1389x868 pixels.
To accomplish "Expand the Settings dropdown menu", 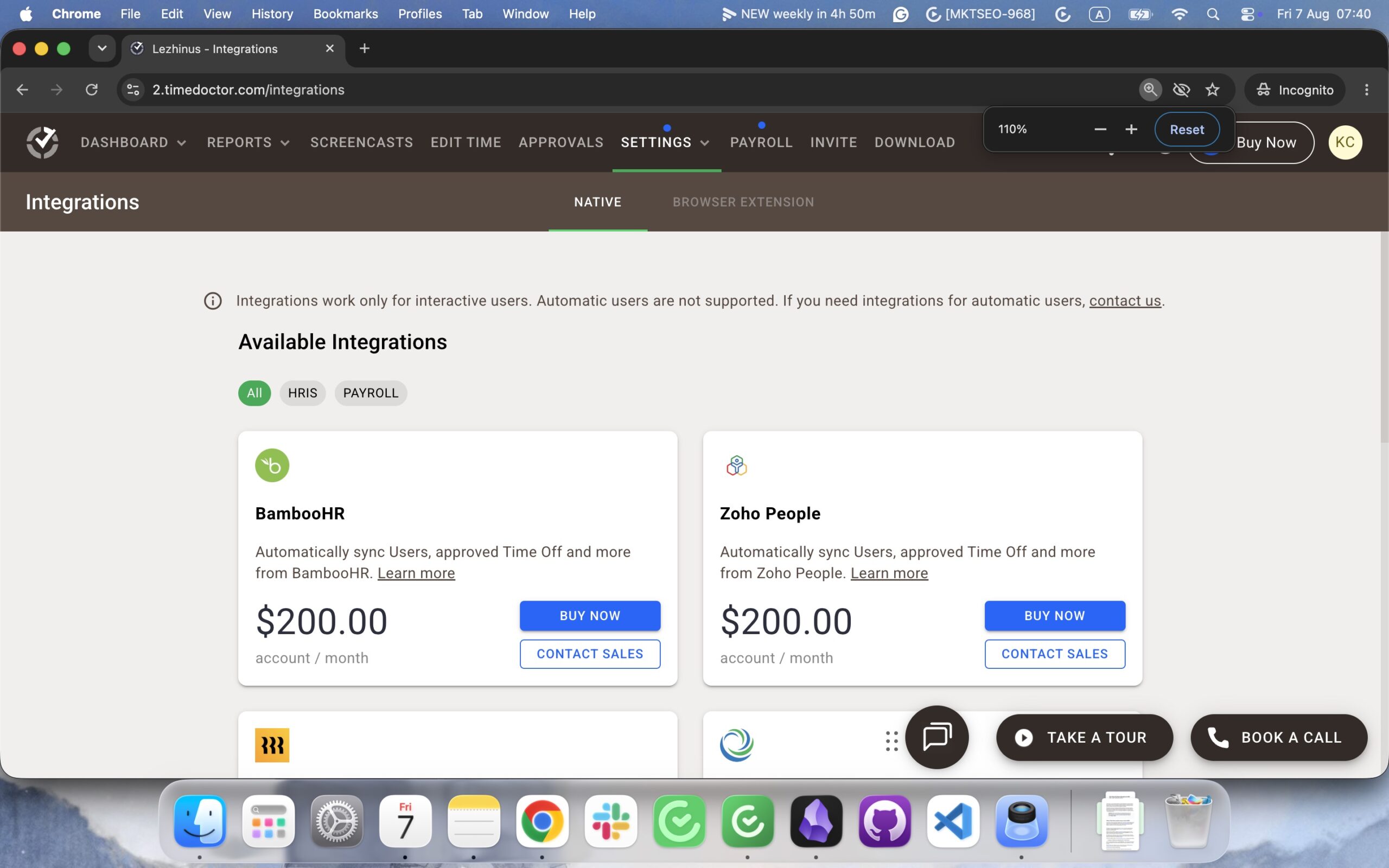I will point(666,142).
